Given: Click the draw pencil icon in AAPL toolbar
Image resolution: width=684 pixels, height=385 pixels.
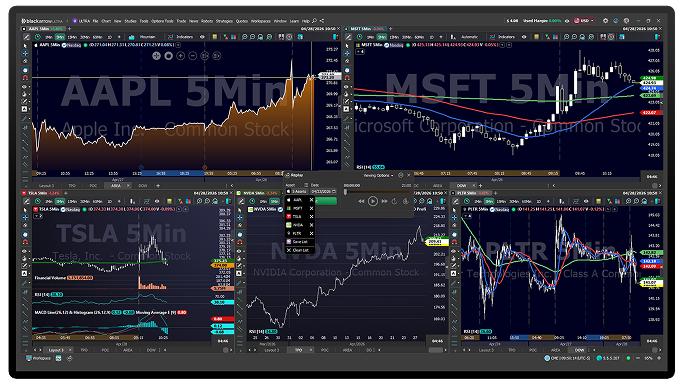Looking at the screenshot, I should click(27, 37).
